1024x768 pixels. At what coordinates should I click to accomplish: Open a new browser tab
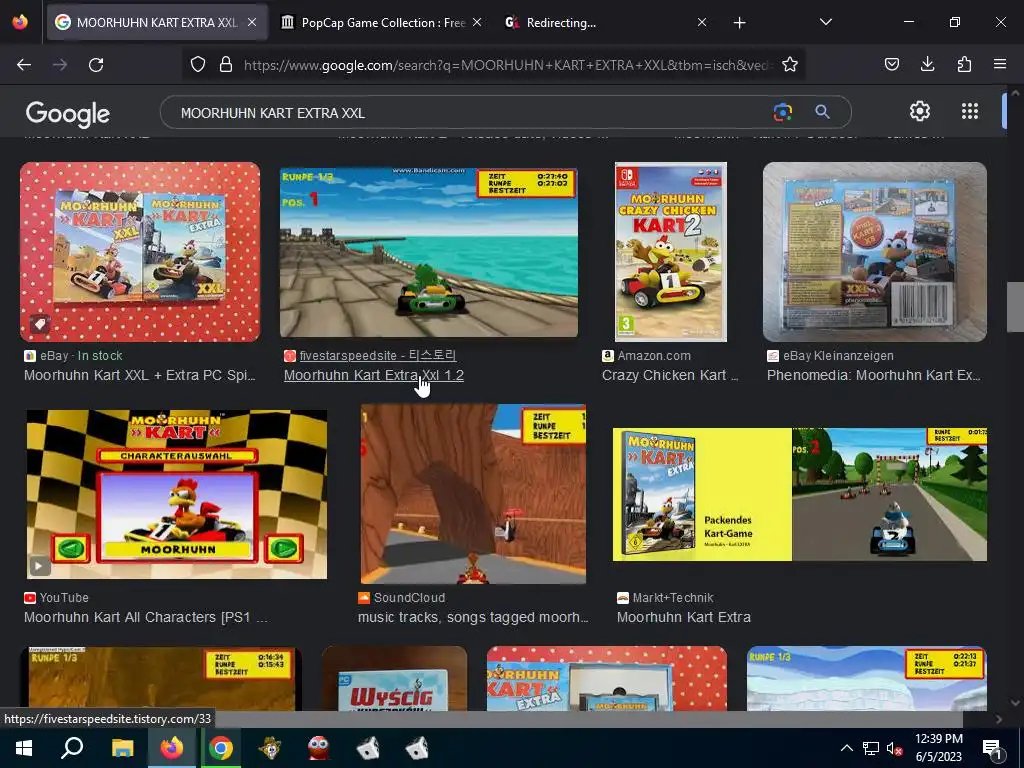[x=739, y=23]
